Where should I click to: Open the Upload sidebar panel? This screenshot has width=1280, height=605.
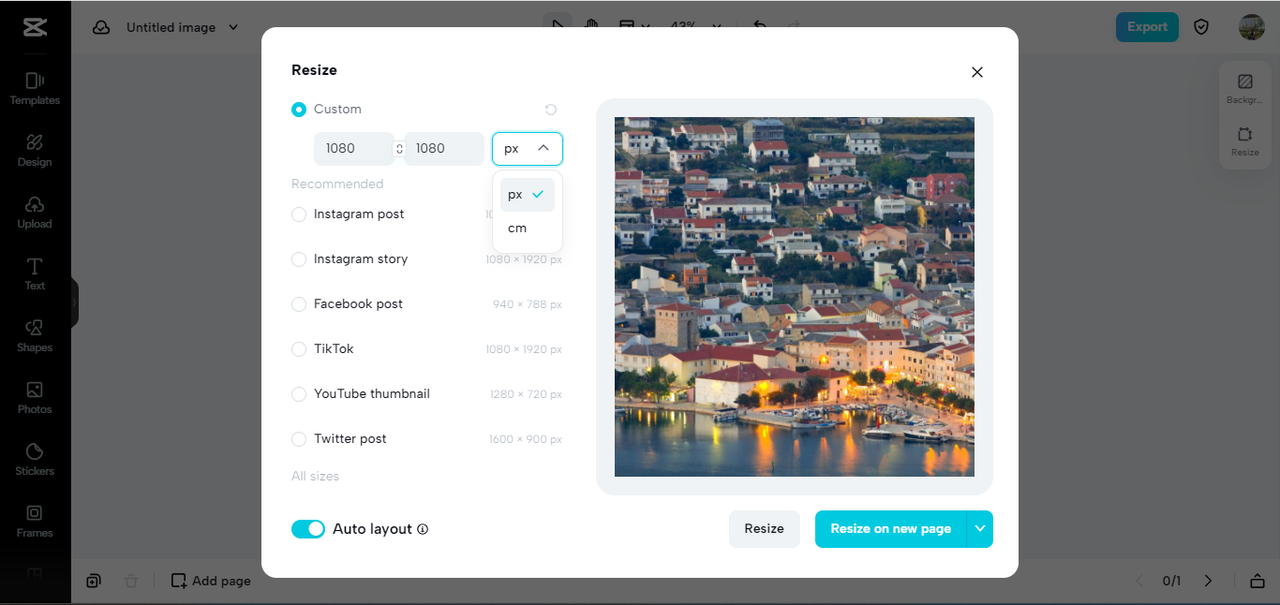(x=35, y=212)
